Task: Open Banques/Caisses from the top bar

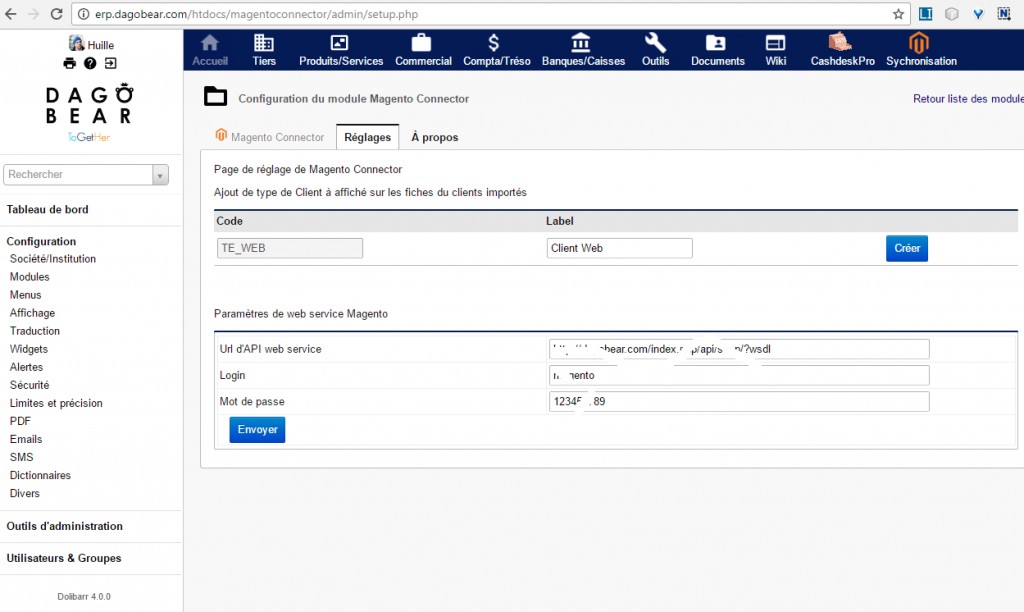Action: coord(583,49)
